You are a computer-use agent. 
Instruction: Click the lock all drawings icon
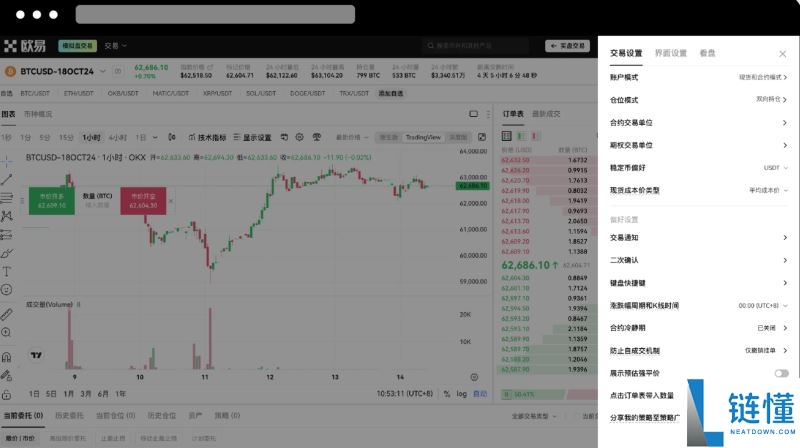(x=7, y=394)
